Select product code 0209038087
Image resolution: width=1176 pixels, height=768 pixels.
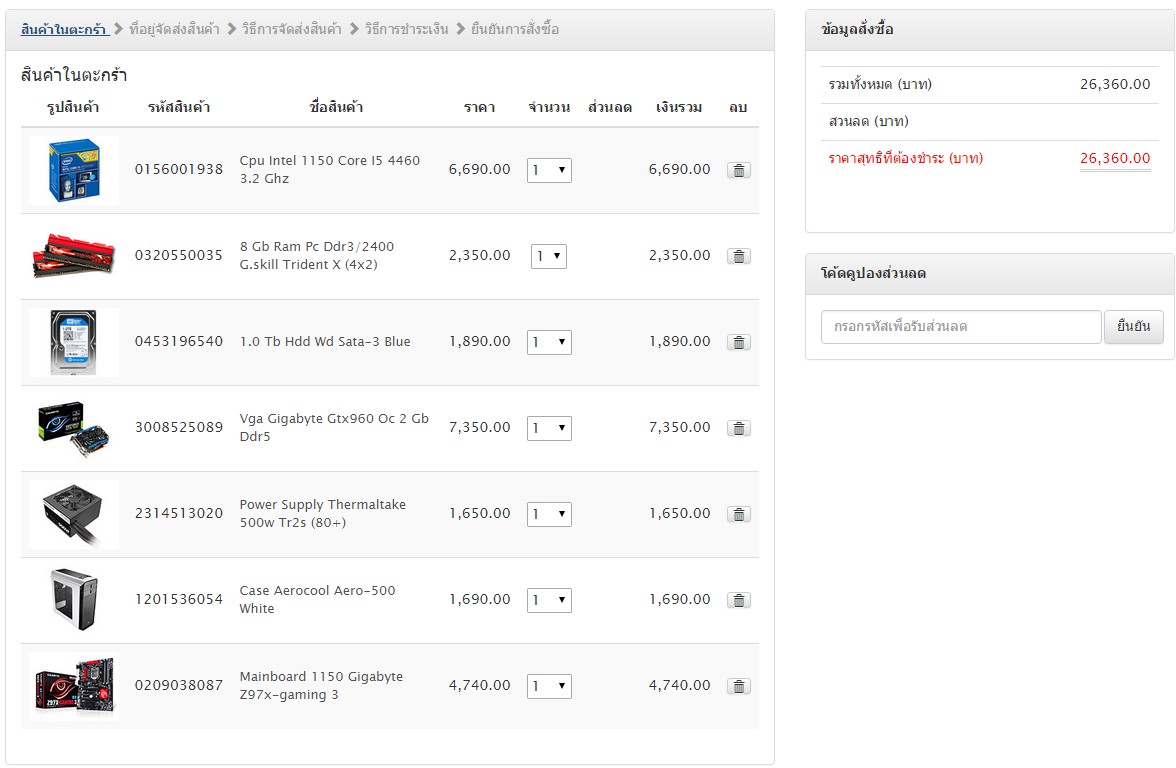pyautogui.click(x=178, y=686)
